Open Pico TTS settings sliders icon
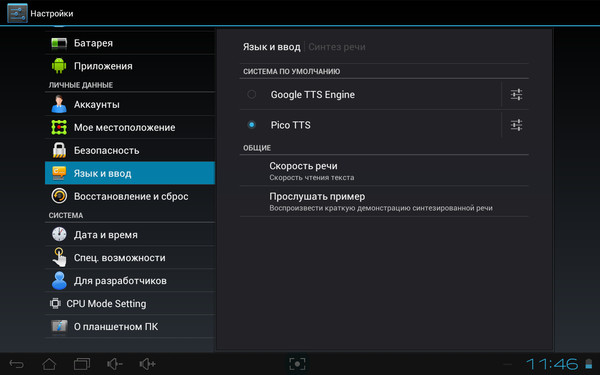The height and width of the screenshot is (375, 600). [x=516, y=125]
